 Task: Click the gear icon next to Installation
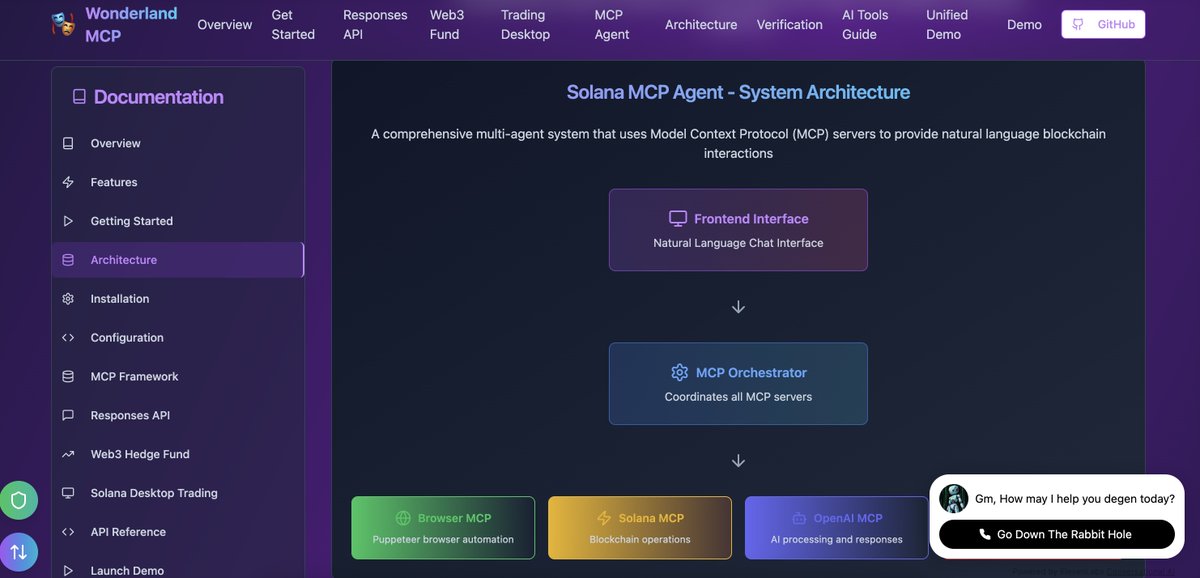pos(68,299)
